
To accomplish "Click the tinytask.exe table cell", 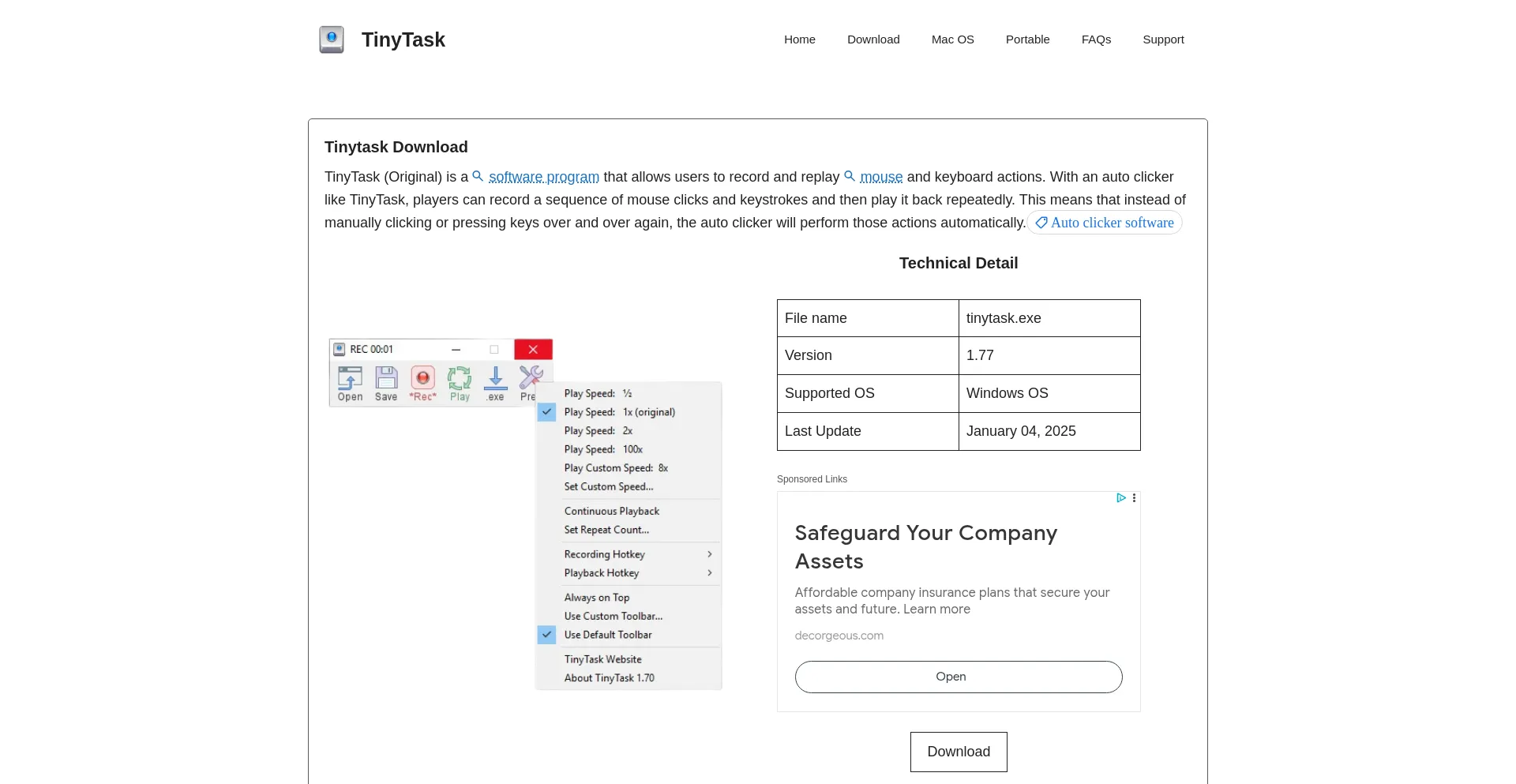I will click(x=1049, y=318).
